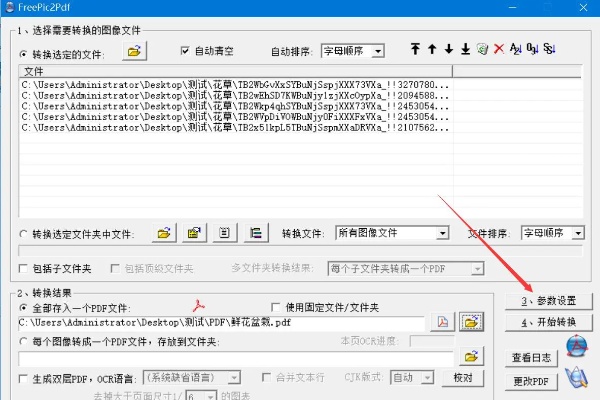
Task: Open file browser for selected files
Action: click(134, 51)
